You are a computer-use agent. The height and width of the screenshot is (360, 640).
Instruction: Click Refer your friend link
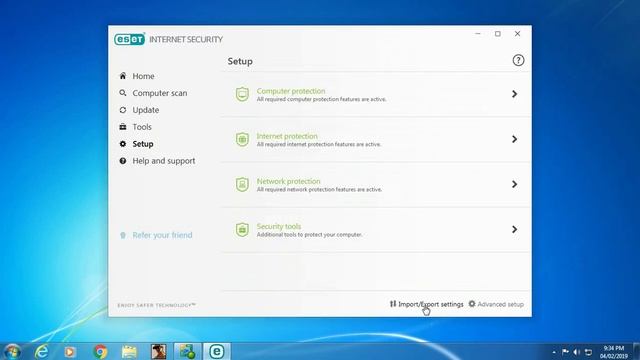point(162,235)
